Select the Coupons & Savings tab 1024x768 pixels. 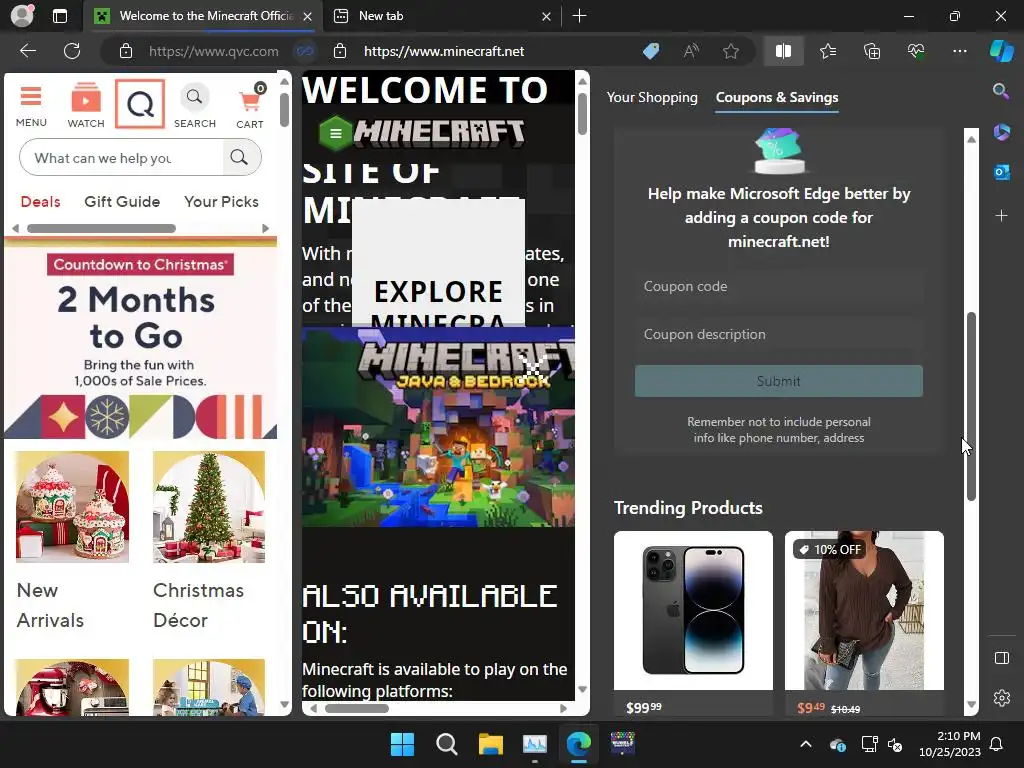pos(776,97)
